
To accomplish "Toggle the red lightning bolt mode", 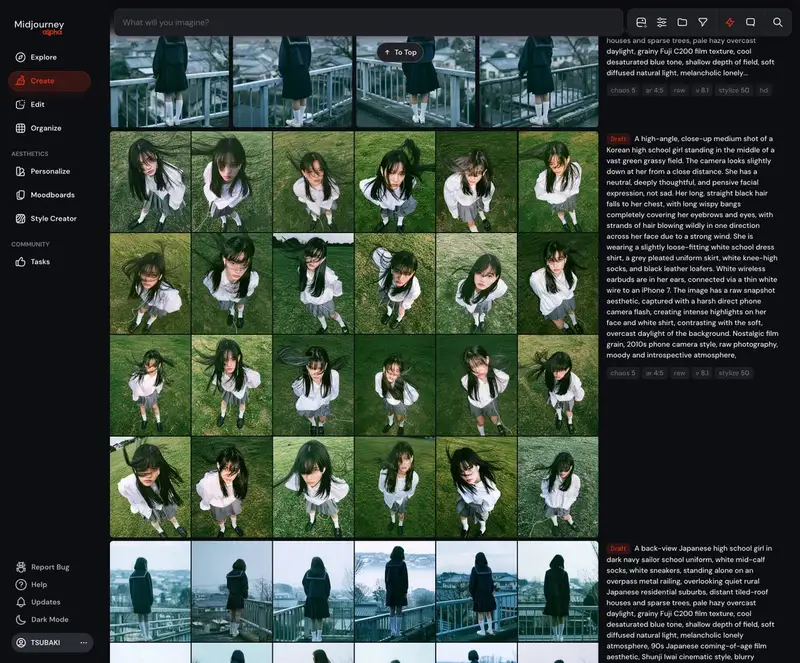I will pos(730,22).
